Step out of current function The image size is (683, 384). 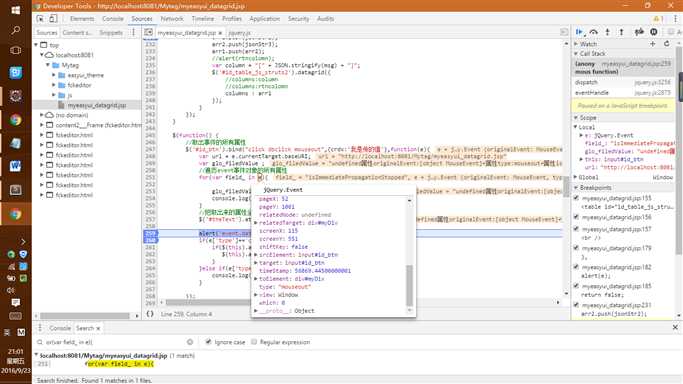(622, 32)
